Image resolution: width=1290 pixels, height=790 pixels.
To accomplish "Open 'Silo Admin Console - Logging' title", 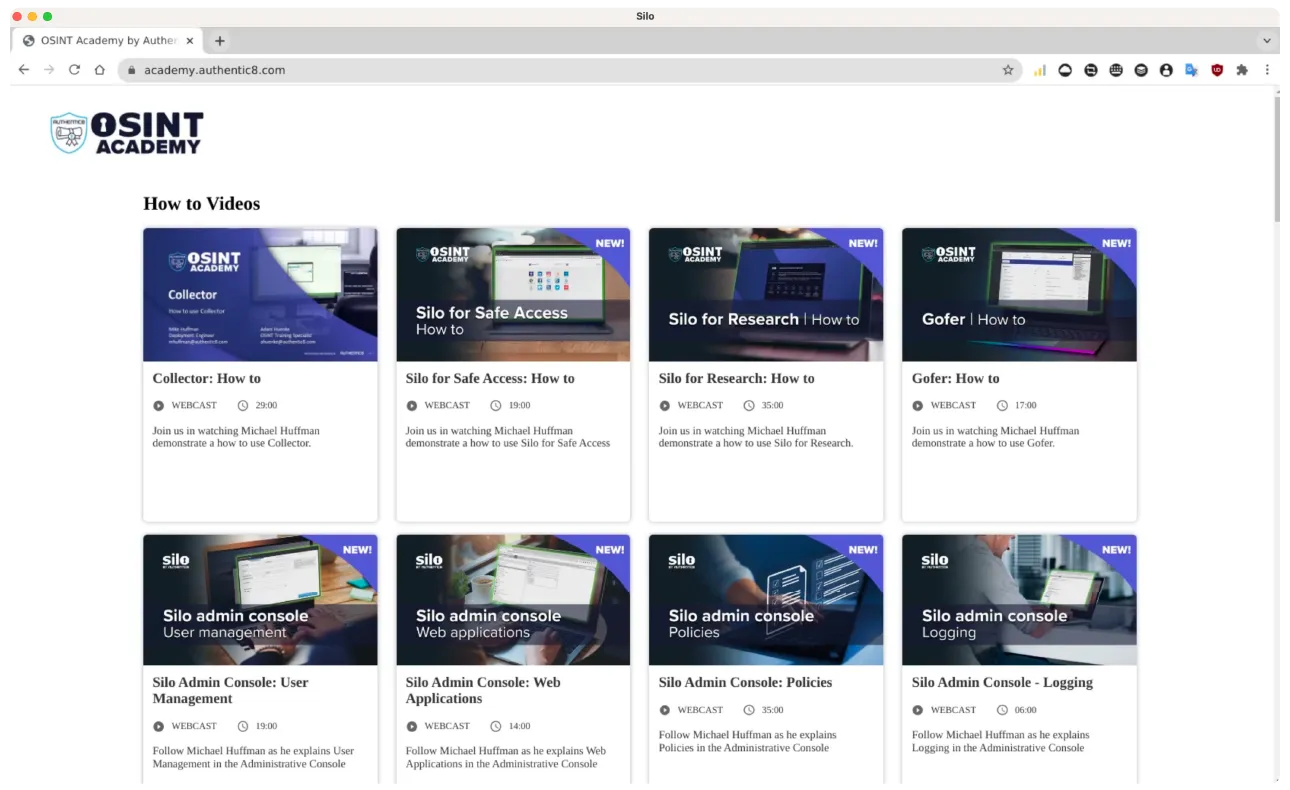I will pos(1002,682).
